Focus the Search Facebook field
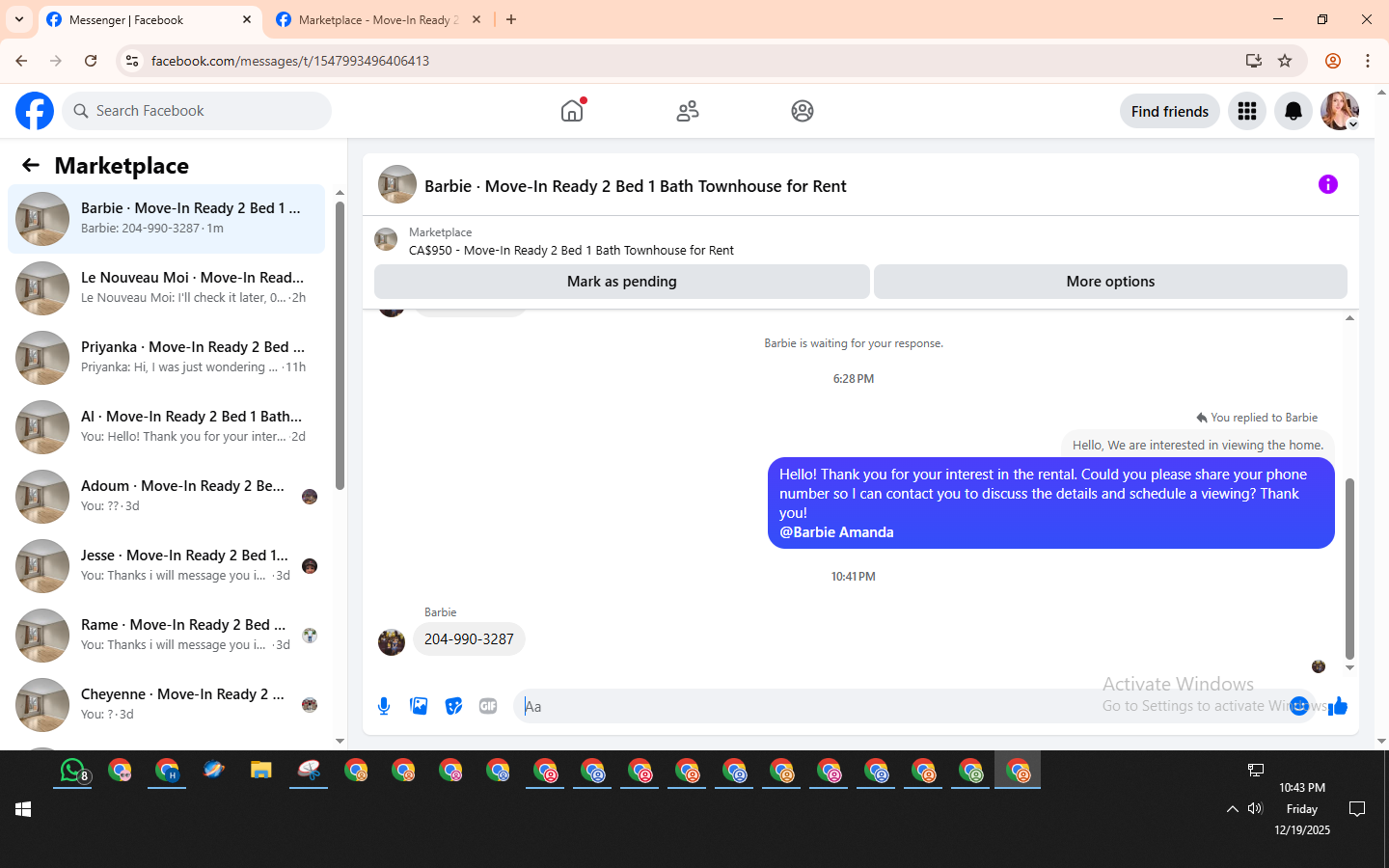1389x868 pixels. click(x=197, y=111)
